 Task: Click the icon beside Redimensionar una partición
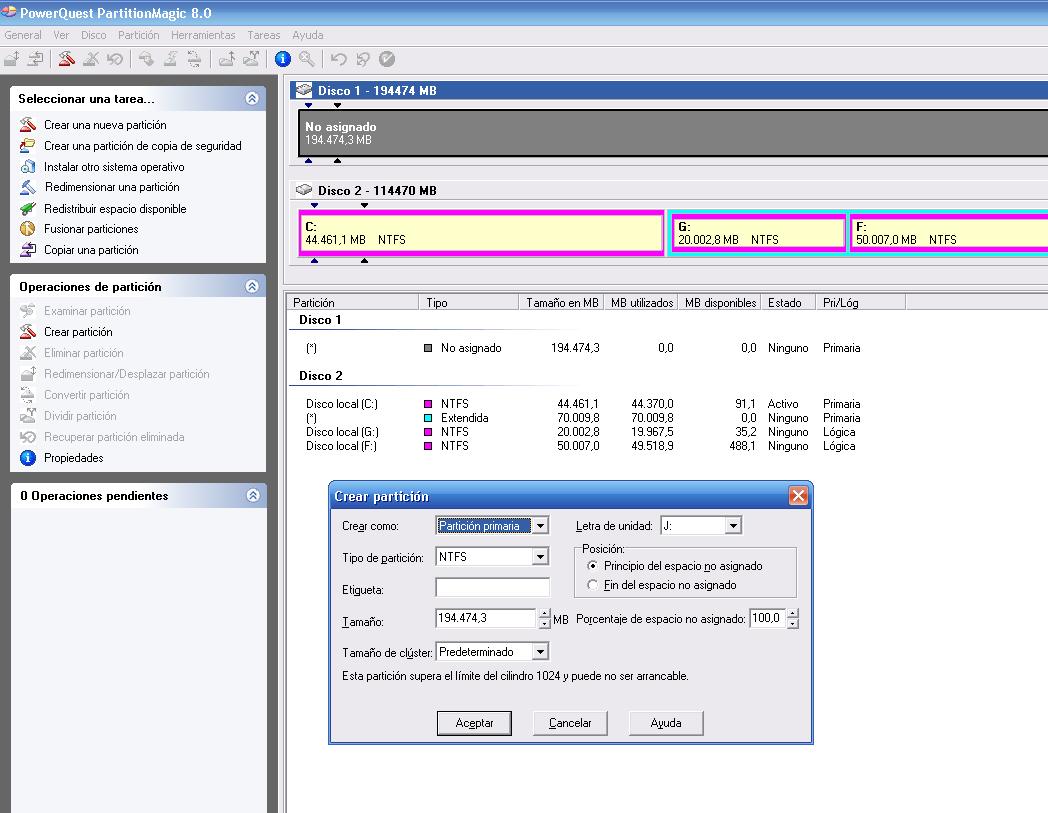27,187
